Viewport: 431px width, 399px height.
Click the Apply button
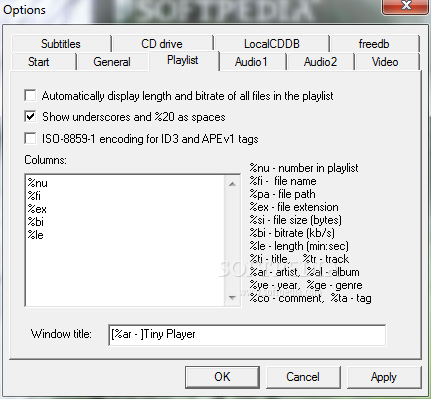click(384, 377)
